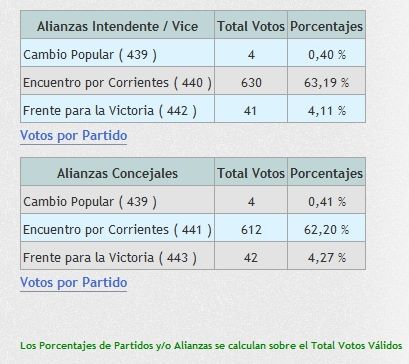Click Frente para la Victoria ( 443 ) row
This screenshot has width=409, height=364.
tap(193, 256)
